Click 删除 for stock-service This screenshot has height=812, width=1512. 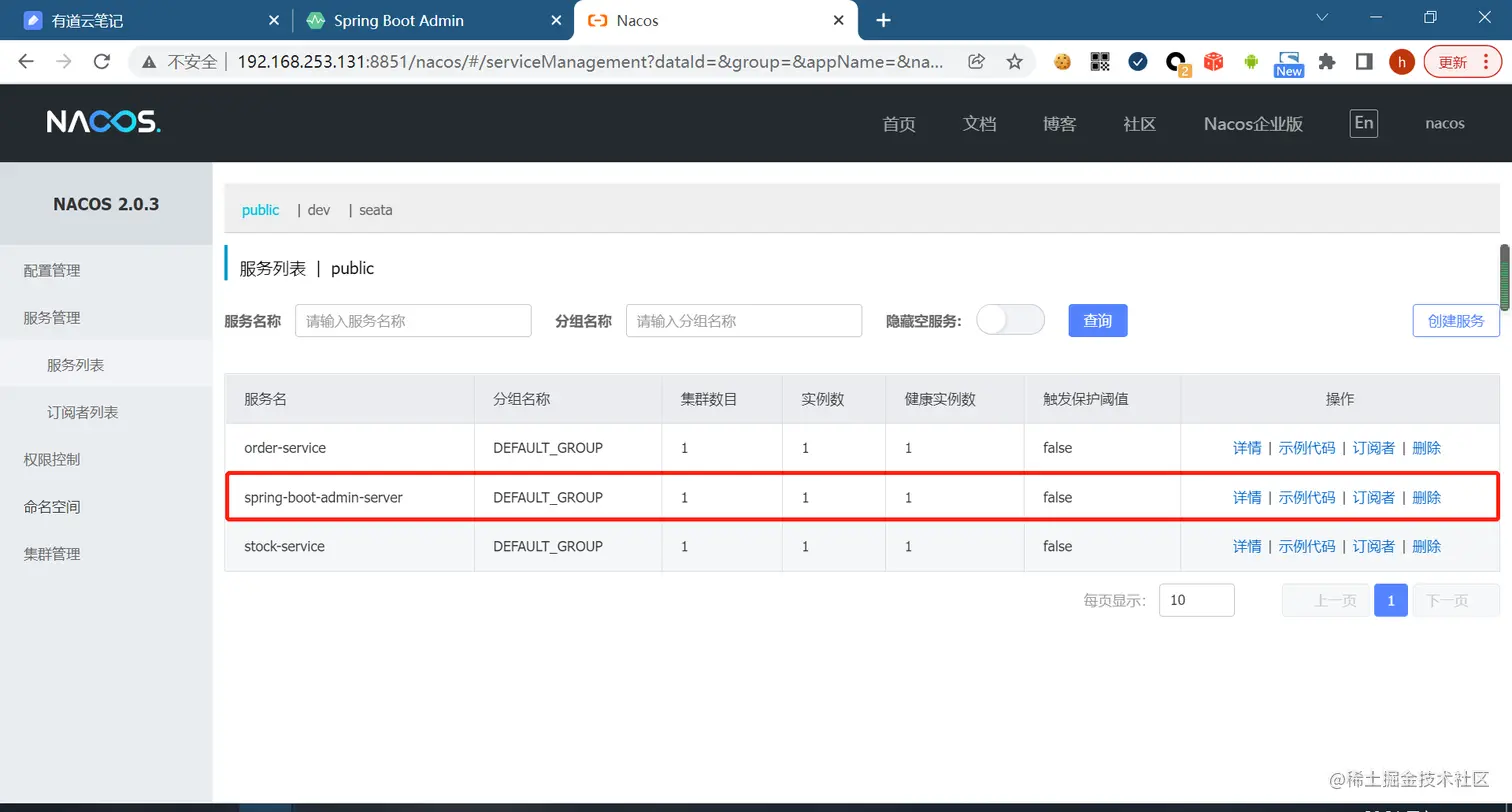[1426, 546]
